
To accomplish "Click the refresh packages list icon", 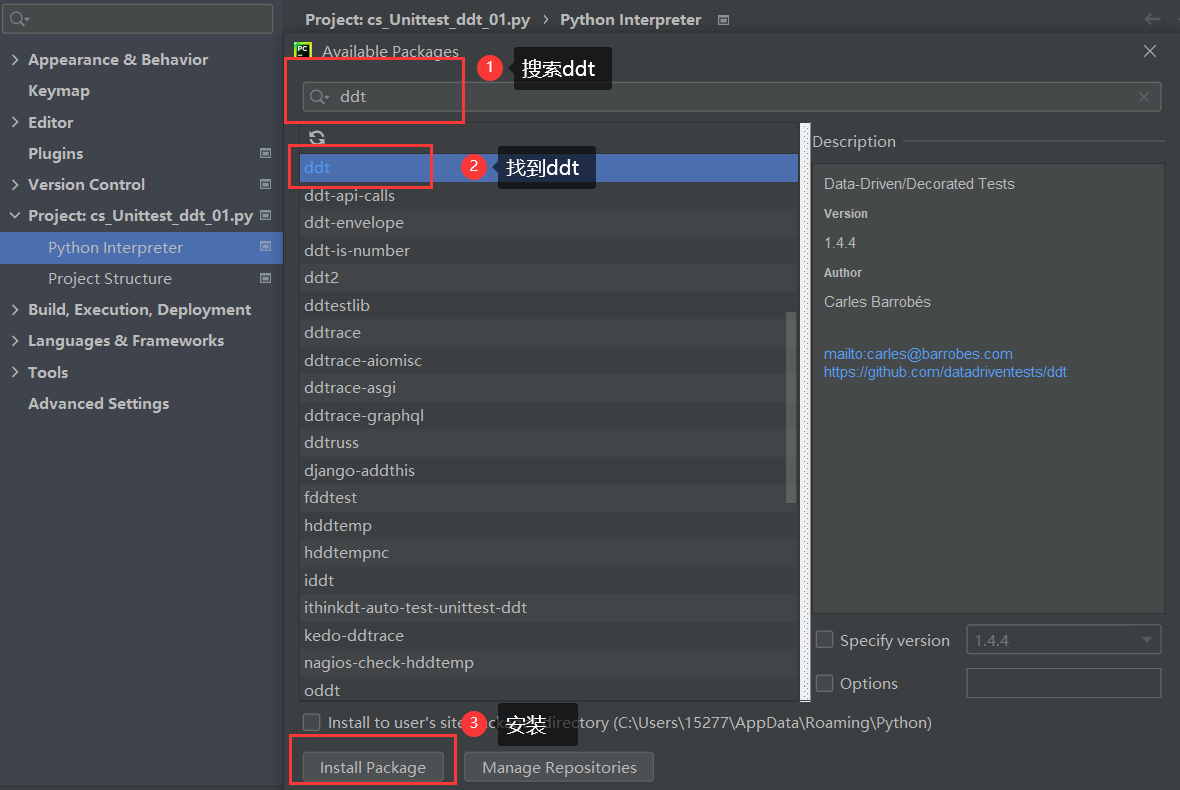I will click(317, 138).
